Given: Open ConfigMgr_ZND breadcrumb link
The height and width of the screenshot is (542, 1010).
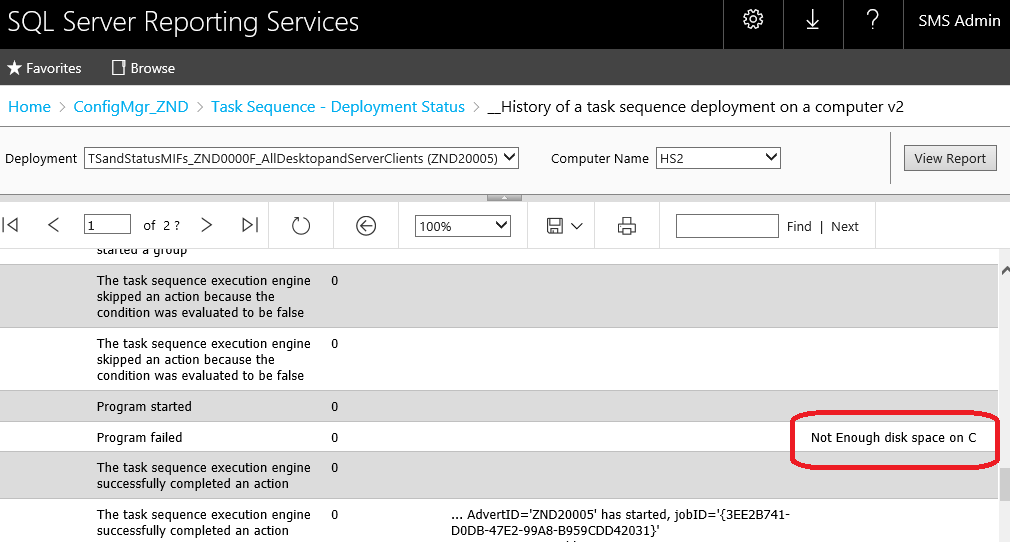Looking at the screenshot, I should (x=131, y=107).
